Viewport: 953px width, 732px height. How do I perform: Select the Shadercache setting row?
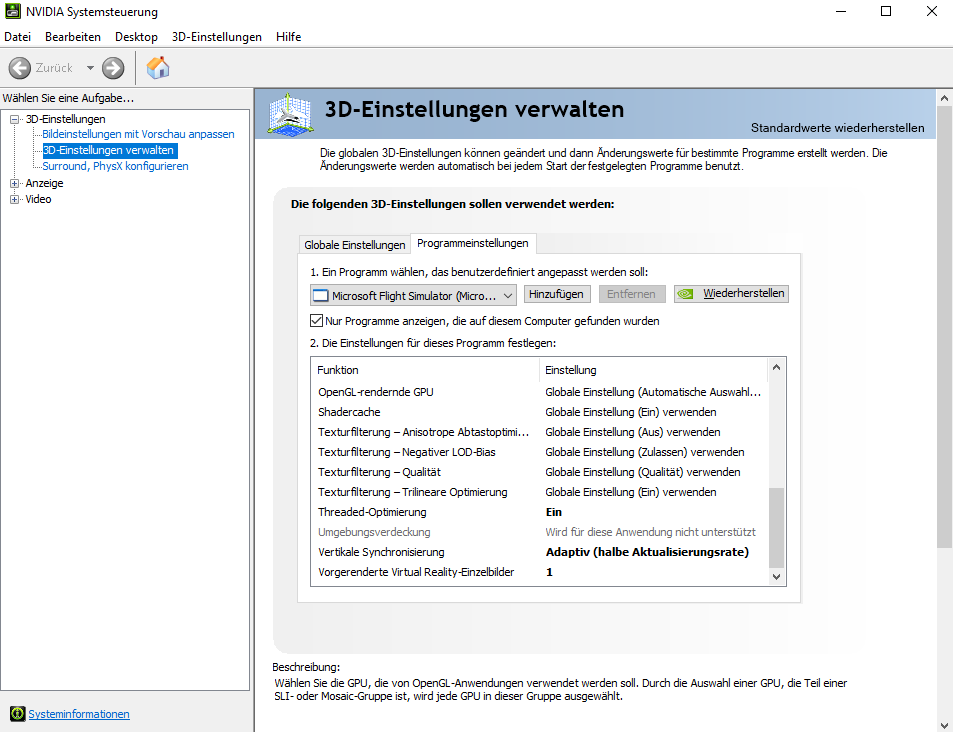pyautogui.click(x=540, y=412)
